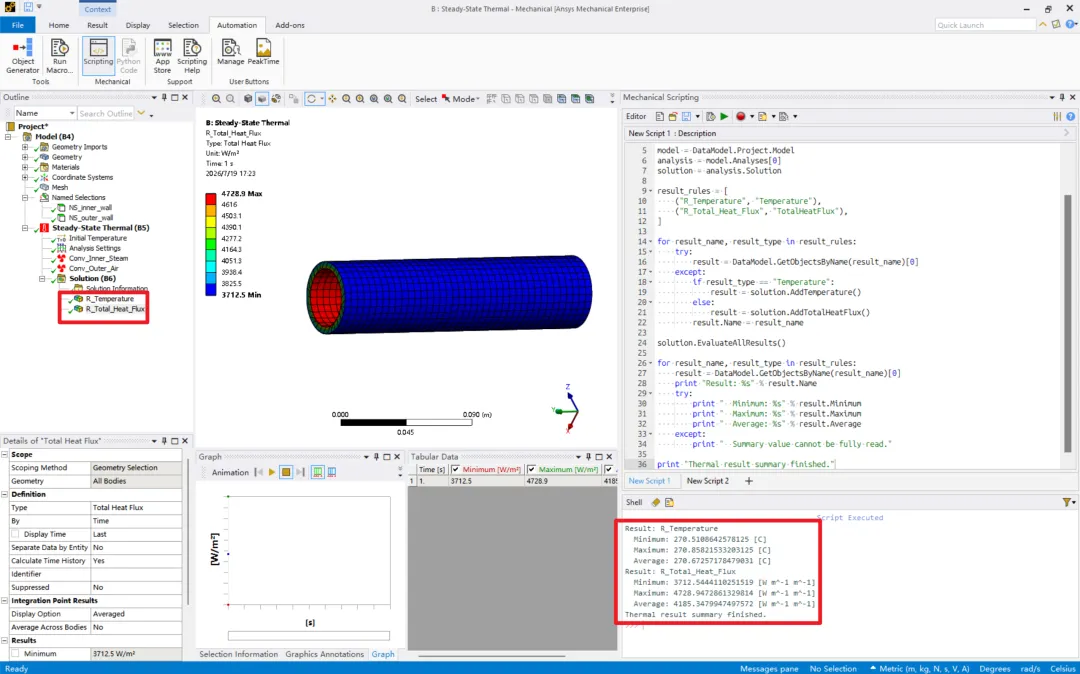This screenshot has height=674, width=1080.
Task: Click the animation frame slider bar
Action: pyautogui.click(x=309, y=635)
